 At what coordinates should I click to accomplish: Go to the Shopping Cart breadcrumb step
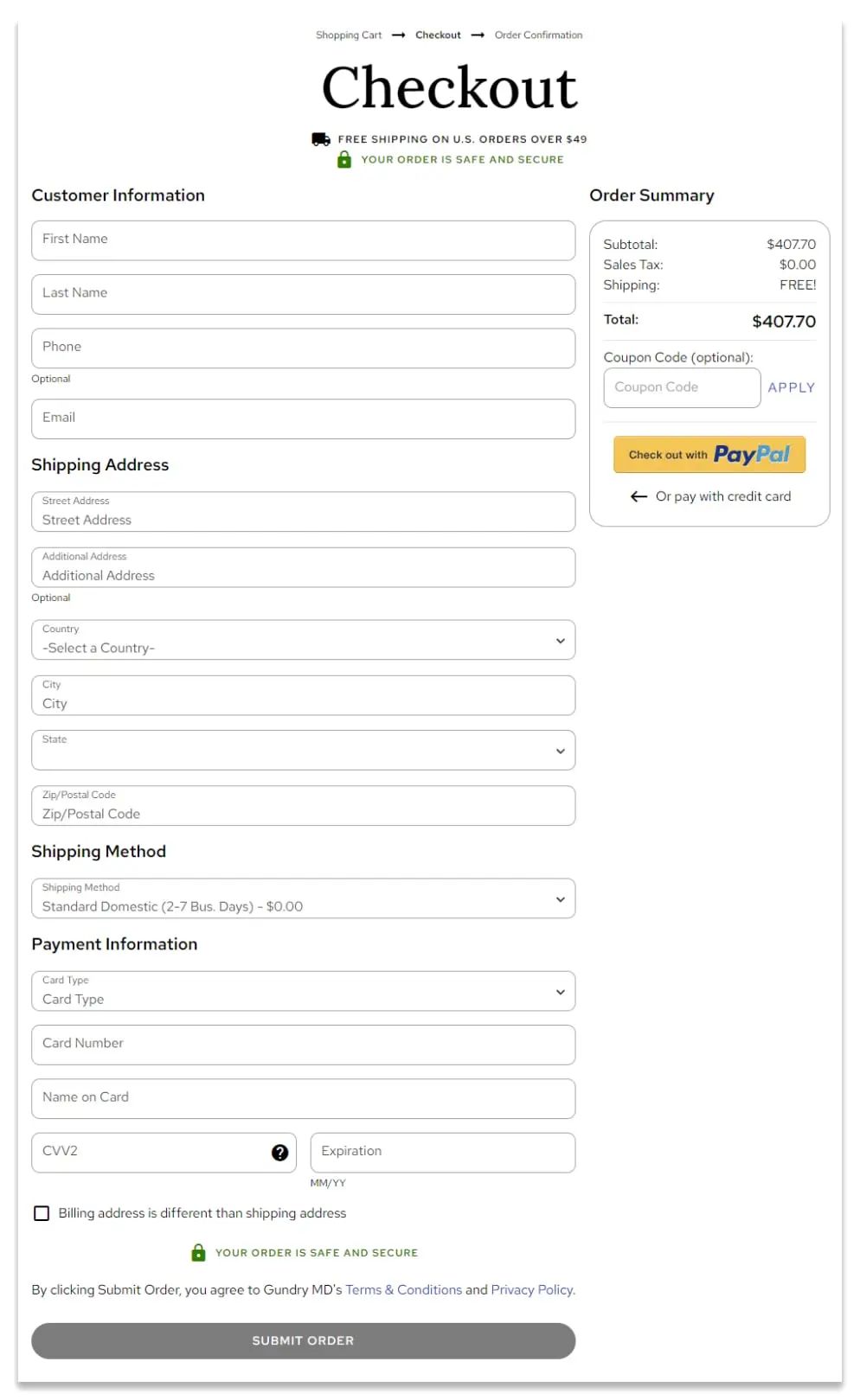(349, 35)
